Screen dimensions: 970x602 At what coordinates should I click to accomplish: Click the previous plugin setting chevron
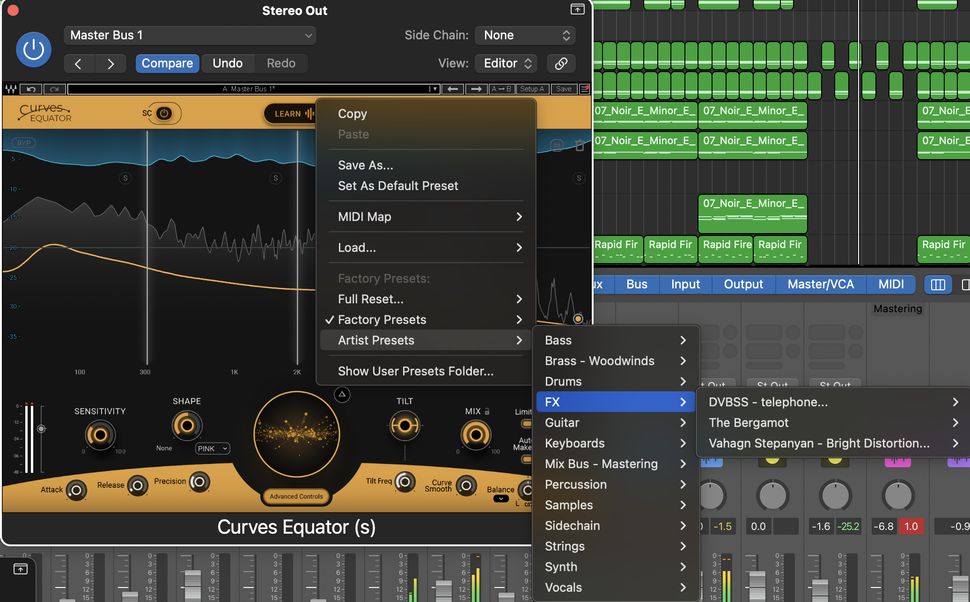[x=79, y=63]
